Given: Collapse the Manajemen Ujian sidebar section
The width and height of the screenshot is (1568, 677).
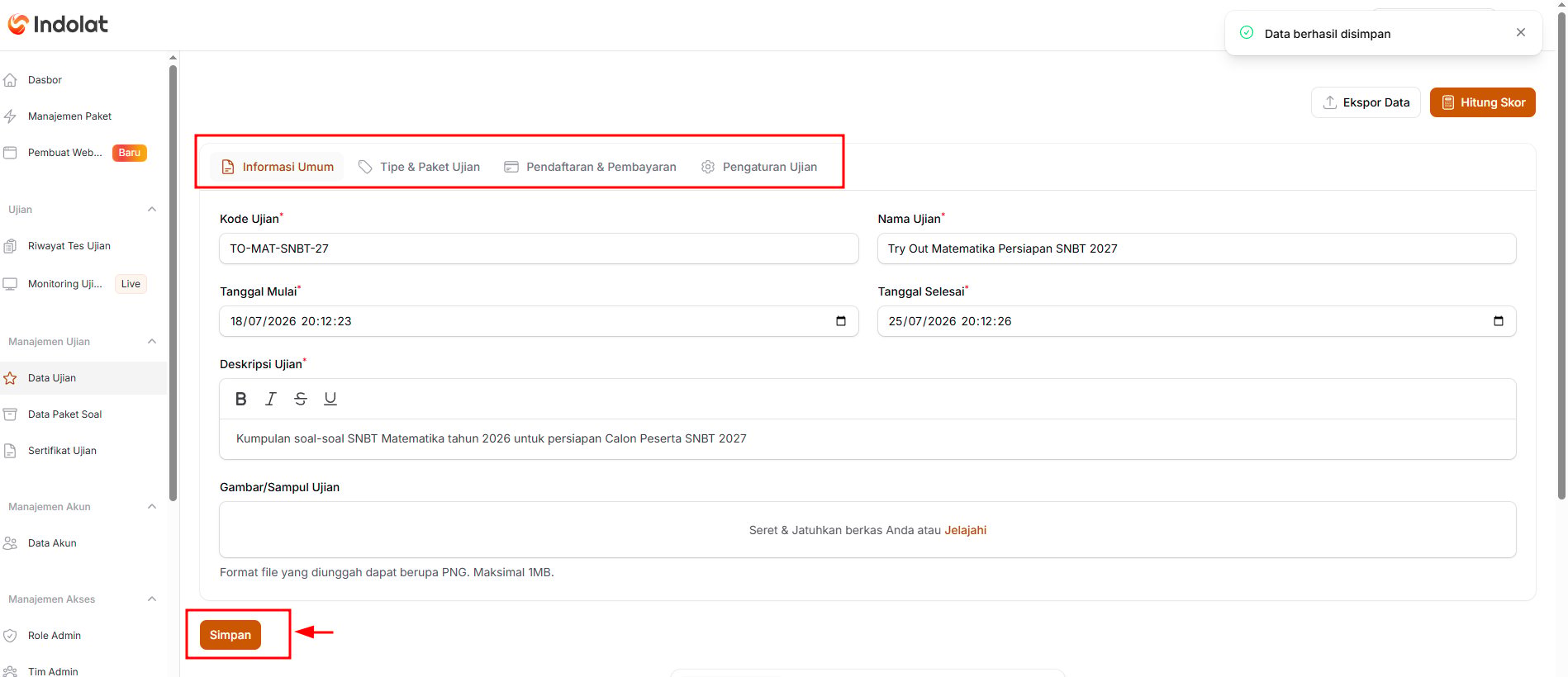Looking at the screenshot, I should pos(152,342).
